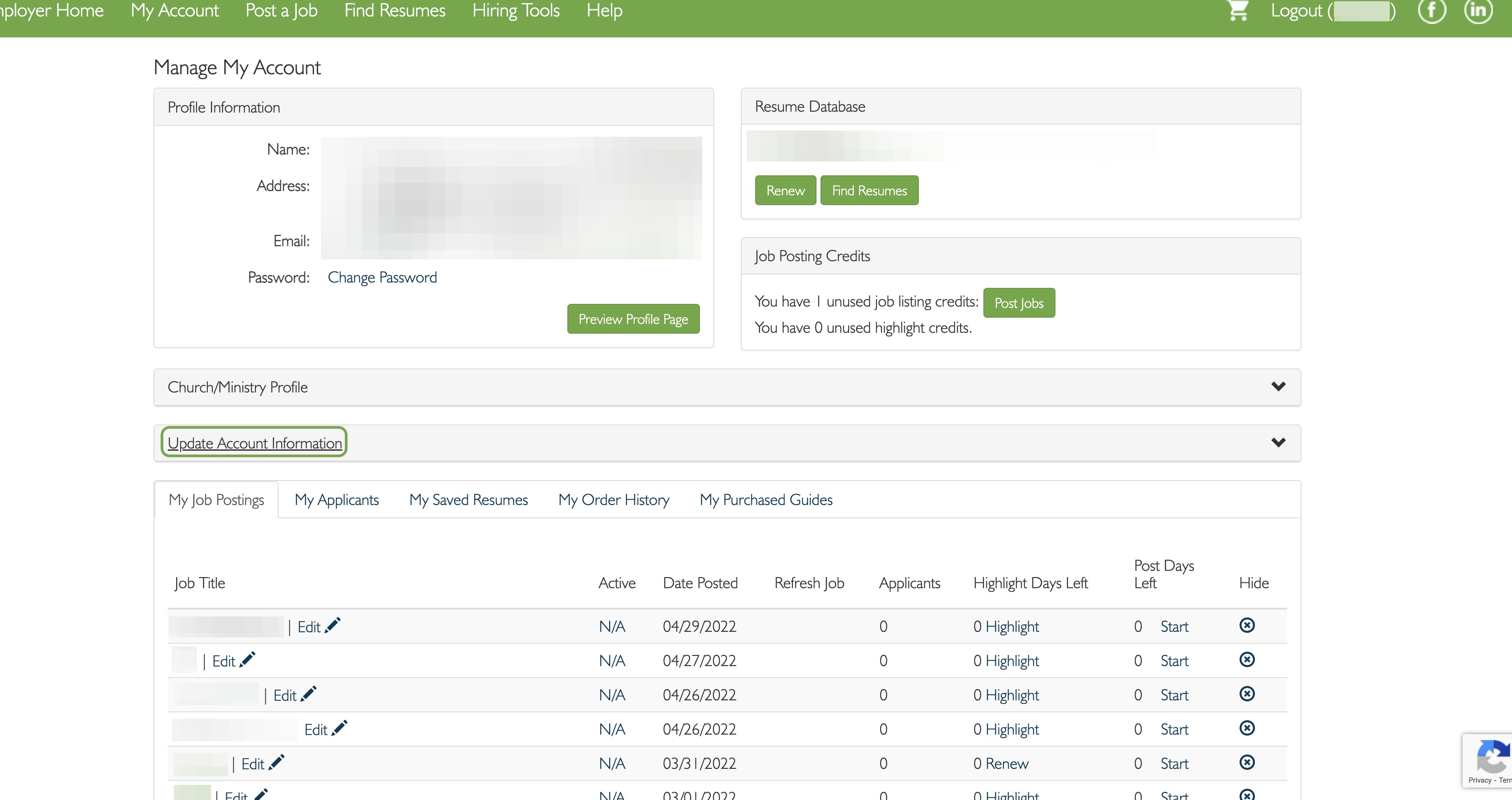Viewport: 1512px width, 800px height.
Task: Click the green Find Resumes button
Action: tap(869, 190)
